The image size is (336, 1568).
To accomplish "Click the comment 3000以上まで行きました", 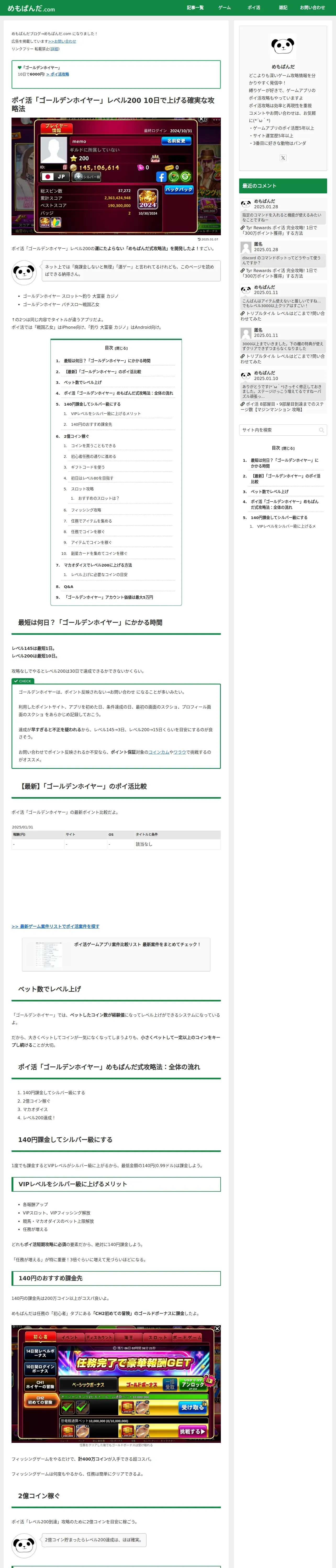I will 283,346.
